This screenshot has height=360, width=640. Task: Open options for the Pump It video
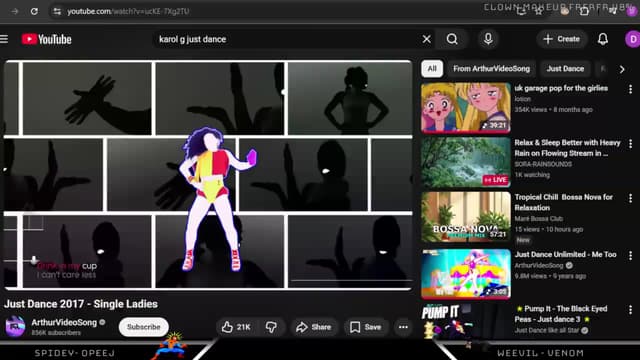631,310
